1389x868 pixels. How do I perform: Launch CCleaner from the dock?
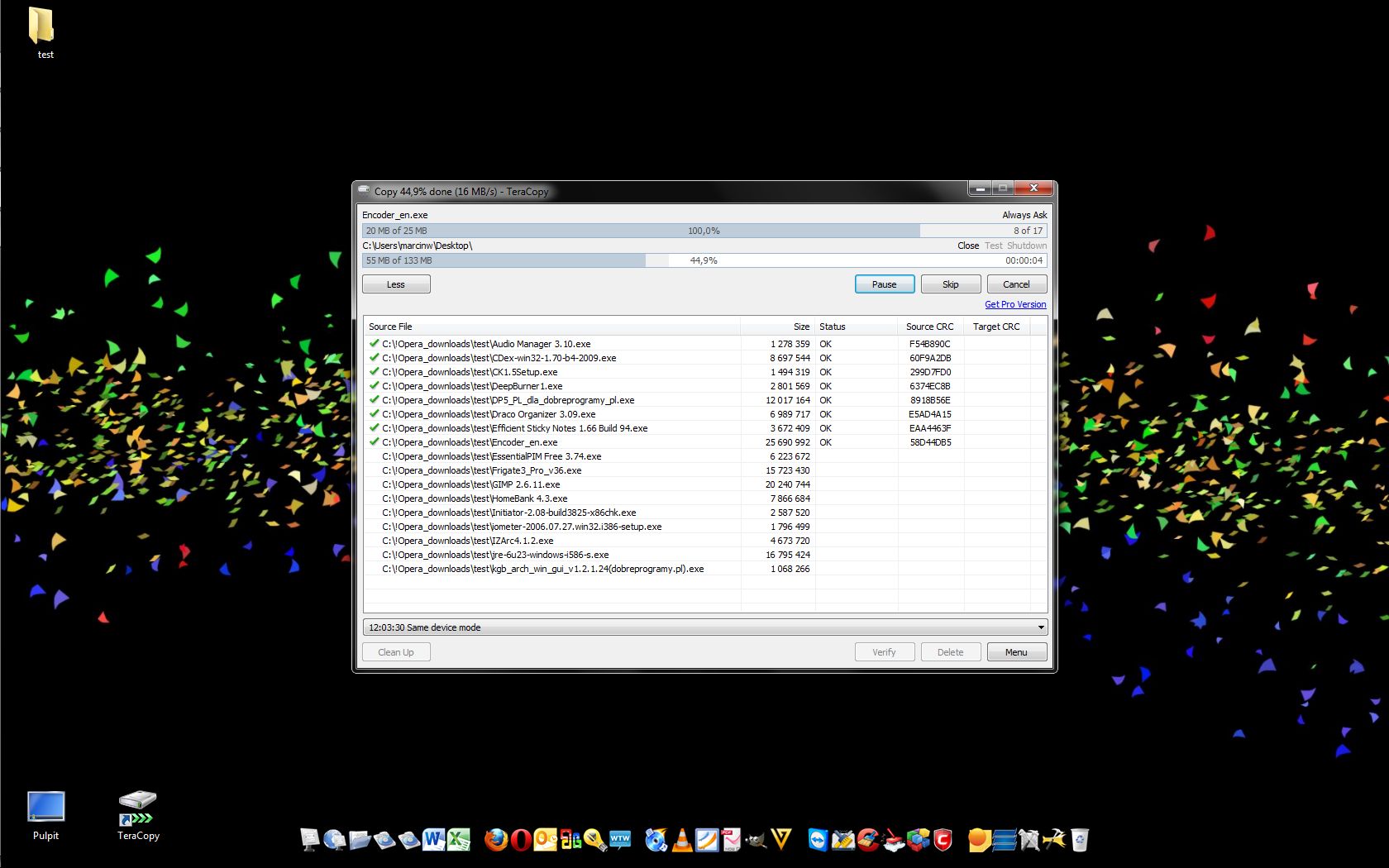coord(868,840)
